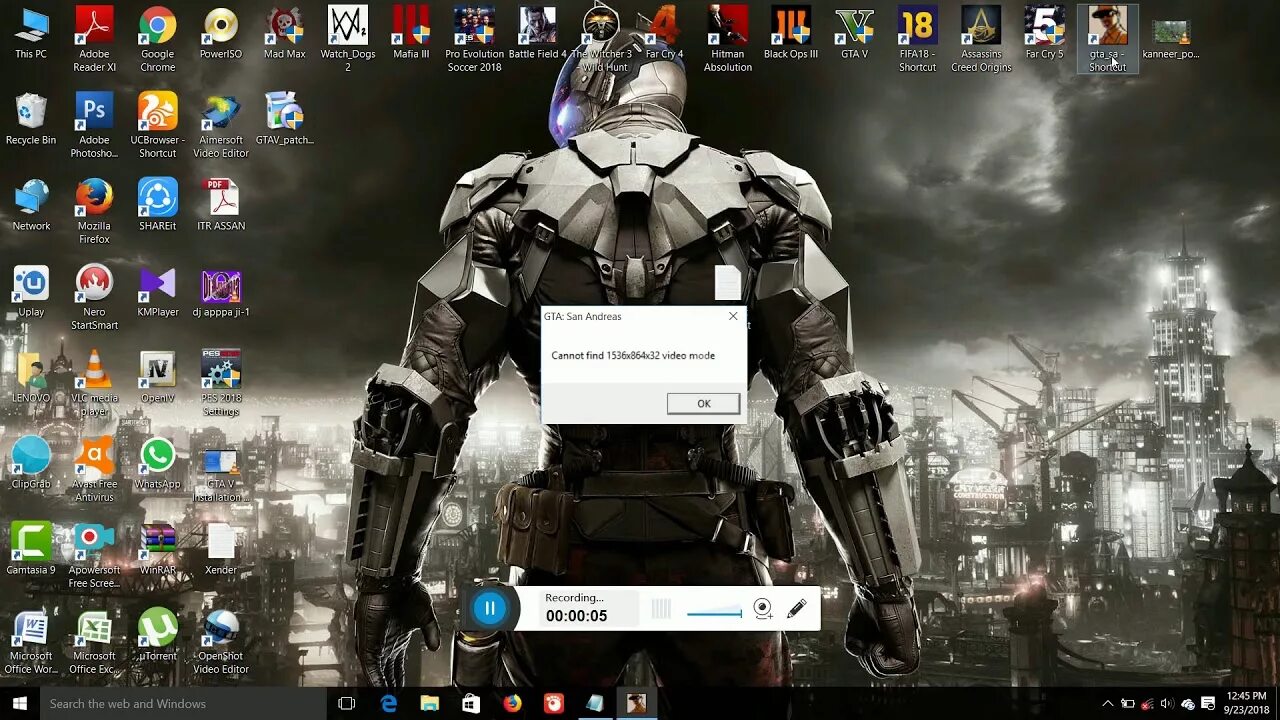Open Task View from the taskbar
Screen dimensions: 1280x720
(347, 703)
